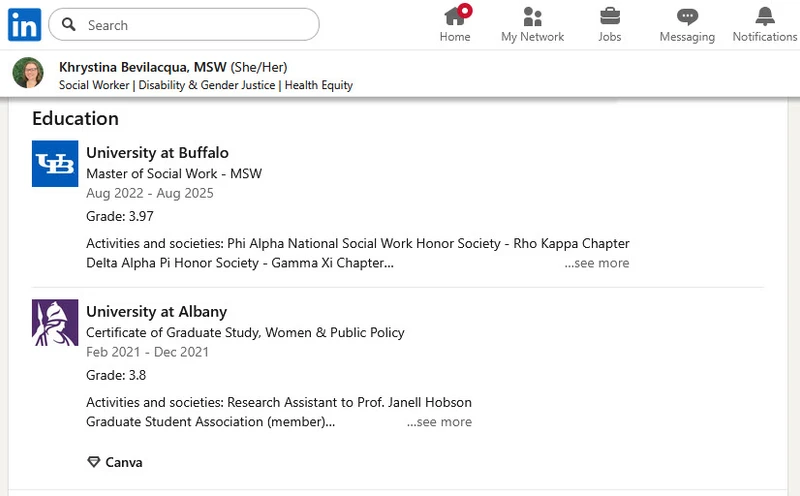Open My Network icon
The width and height of the screenshot is (800, 496).
pos(532,16)
